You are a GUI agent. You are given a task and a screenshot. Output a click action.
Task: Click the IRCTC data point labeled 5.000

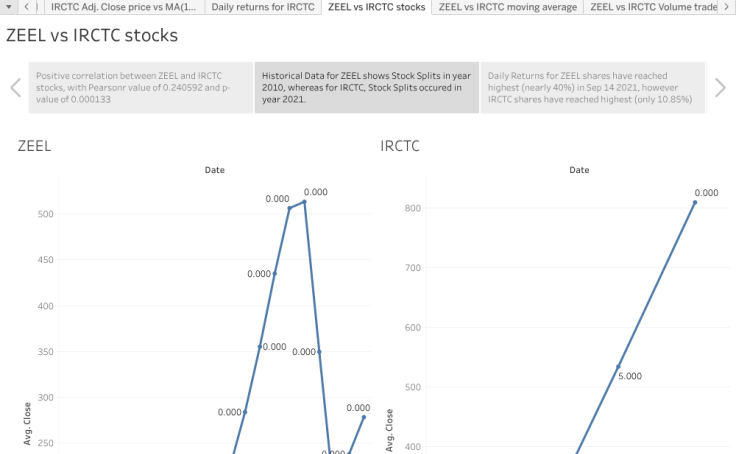[618, 367]
